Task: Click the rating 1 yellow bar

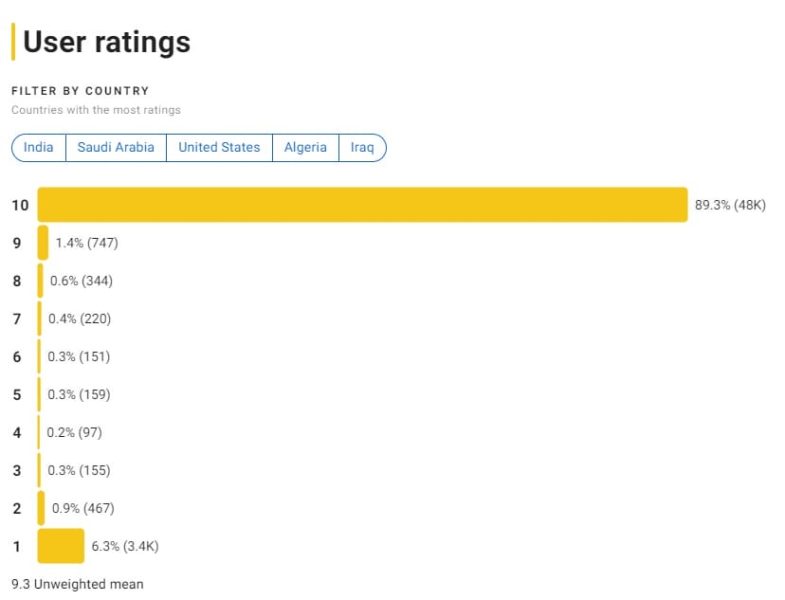Action: [61, 545]
